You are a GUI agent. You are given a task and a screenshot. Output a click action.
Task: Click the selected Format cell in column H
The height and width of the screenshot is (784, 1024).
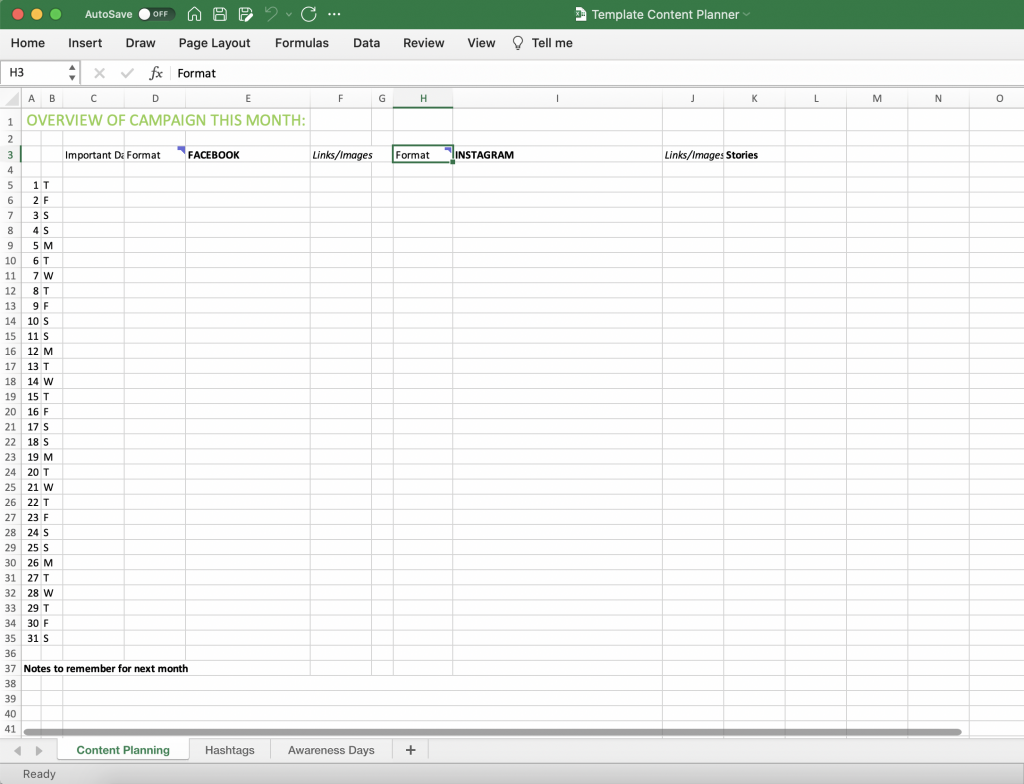pos(423,155)
